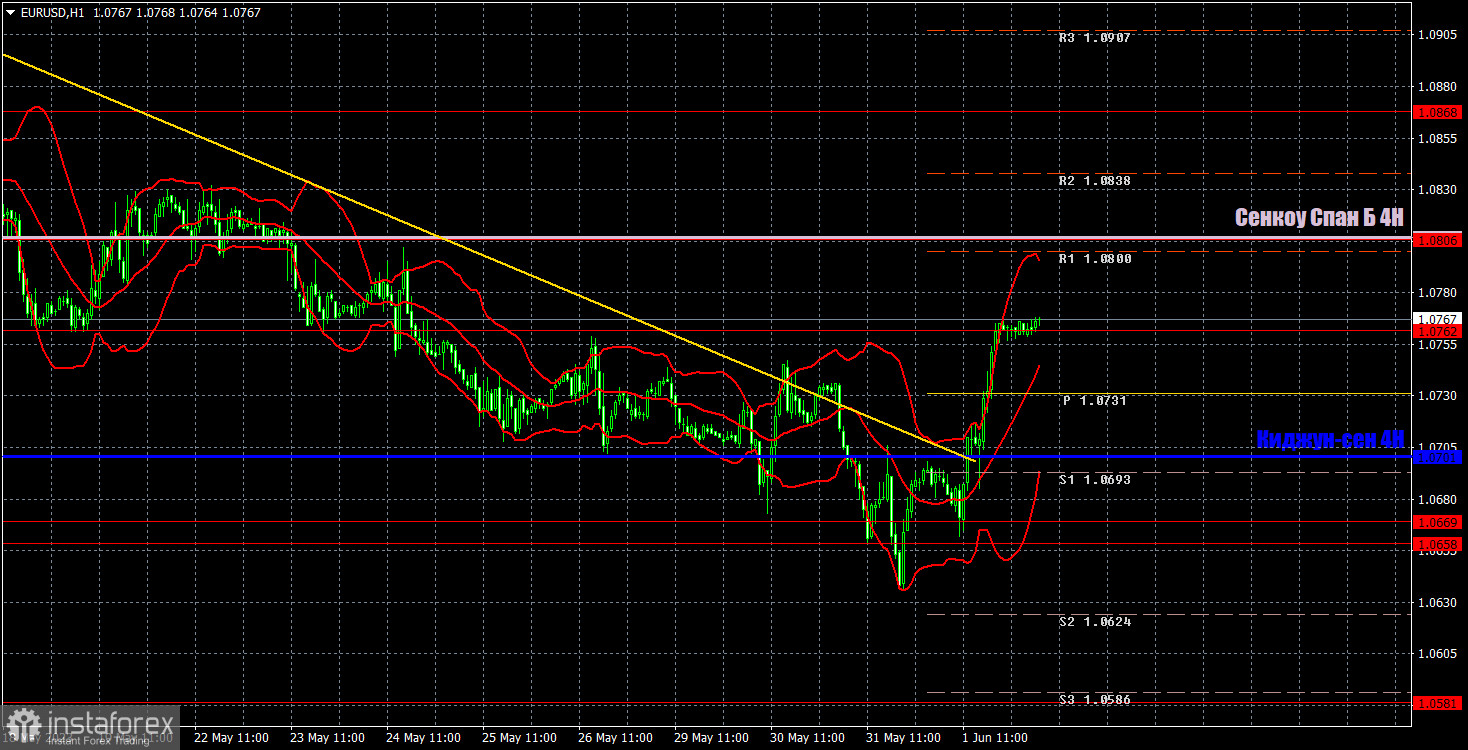The image size is (1468, 750).
Task: Click 1.0855 on the price axis
Action: click(x=1438, y=138)
